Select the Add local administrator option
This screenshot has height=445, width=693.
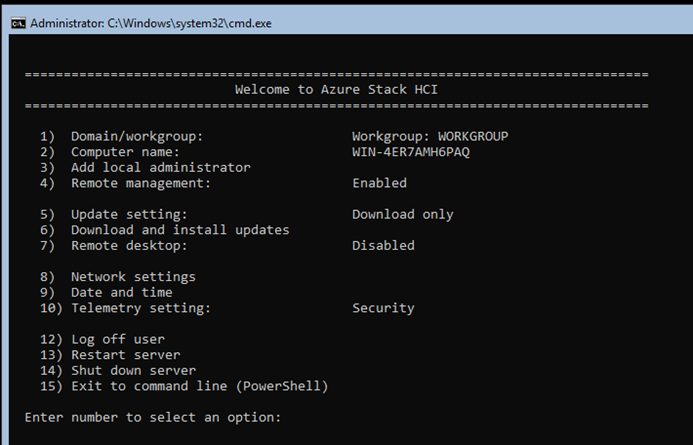click(160, 167)
